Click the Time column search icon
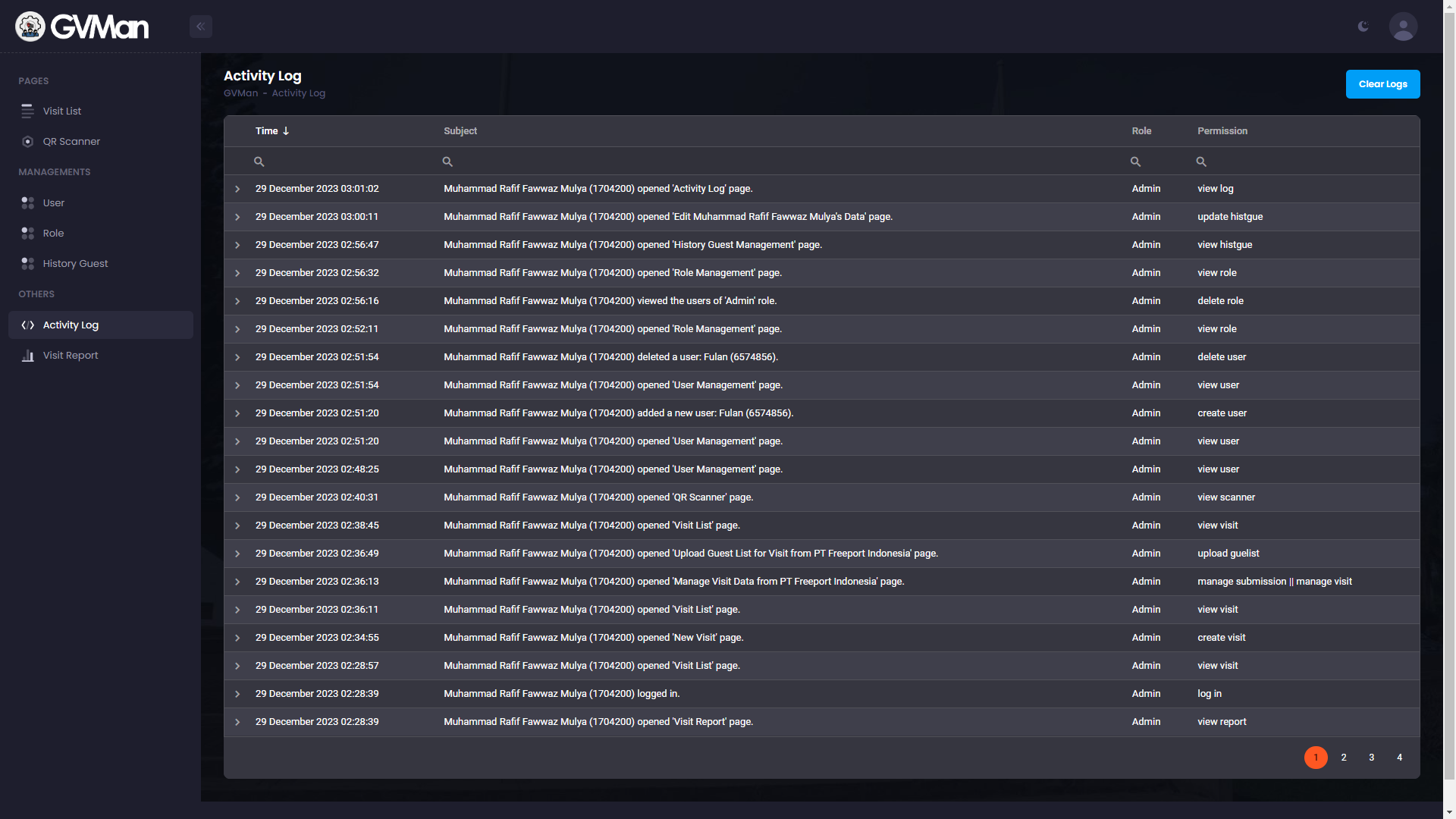 click(259, 162)
